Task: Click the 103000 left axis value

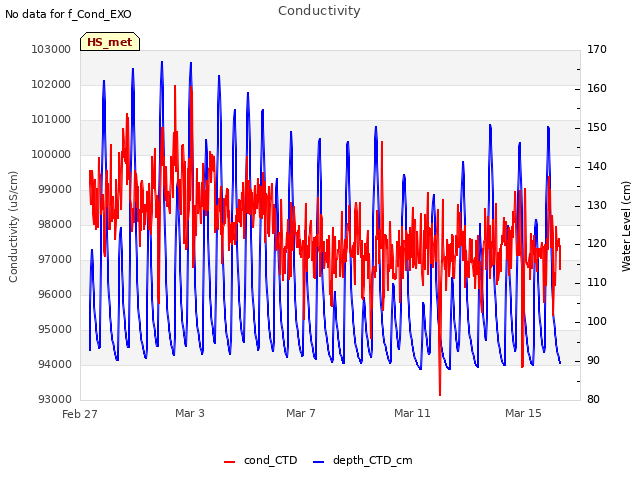Action: [x=51, y=49]
